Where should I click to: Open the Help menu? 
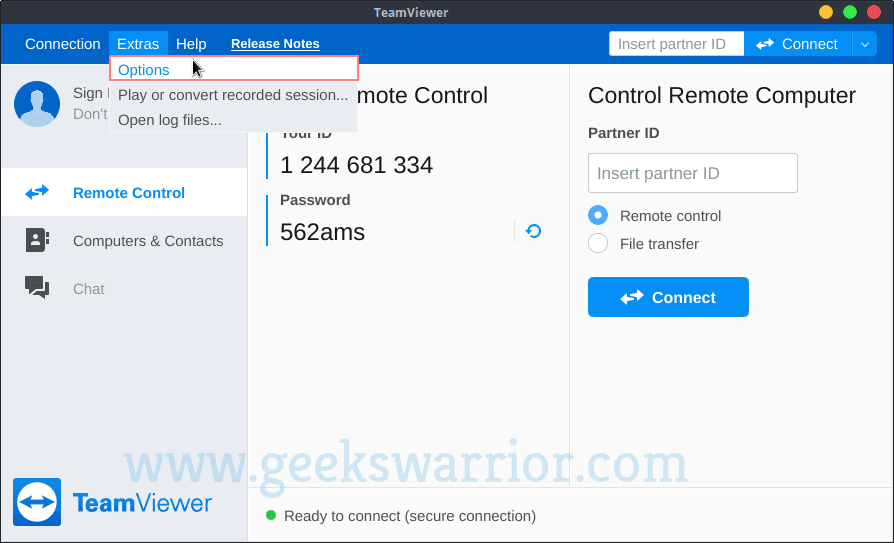coord(191,44)
